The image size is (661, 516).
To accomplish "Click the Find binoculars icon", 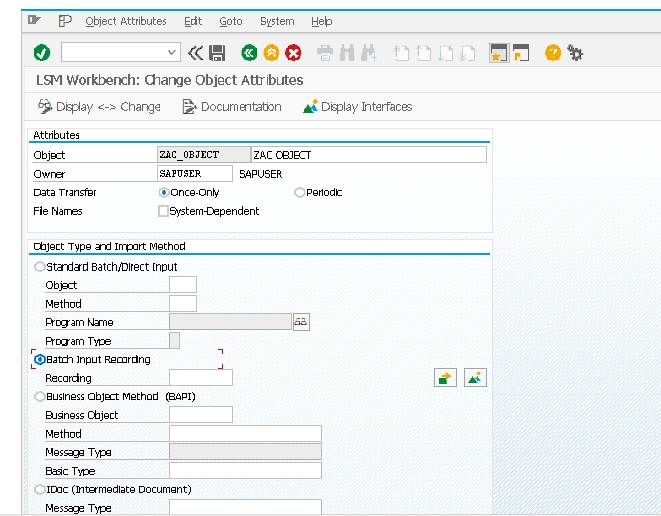I will click(347, 53).
